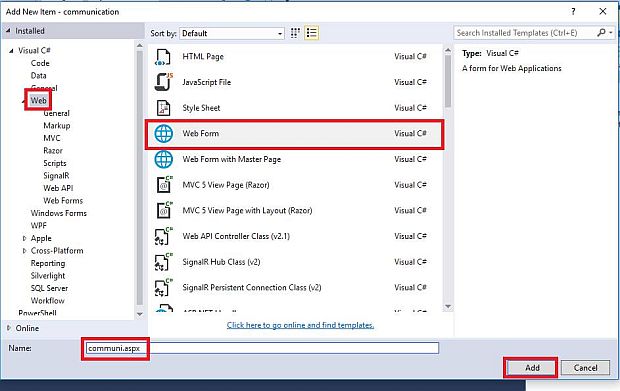Viewport: 620px width, 391px height.
Task: Expand the Online section
Action: click(9, 328)
